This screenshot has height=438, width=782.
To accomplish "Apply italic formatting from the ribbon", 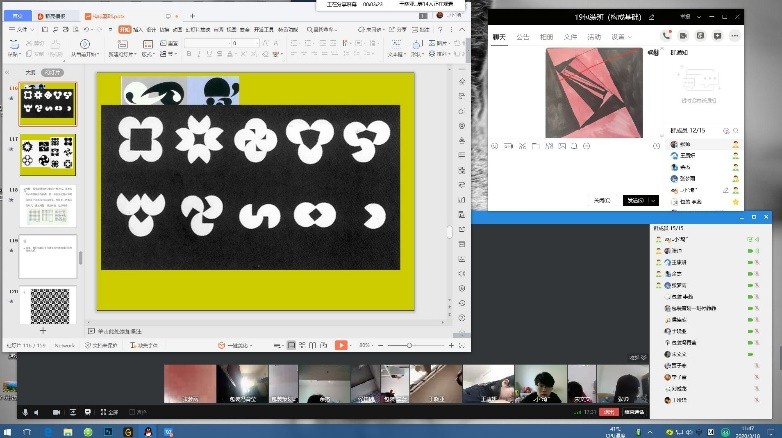I will [200, 55].
